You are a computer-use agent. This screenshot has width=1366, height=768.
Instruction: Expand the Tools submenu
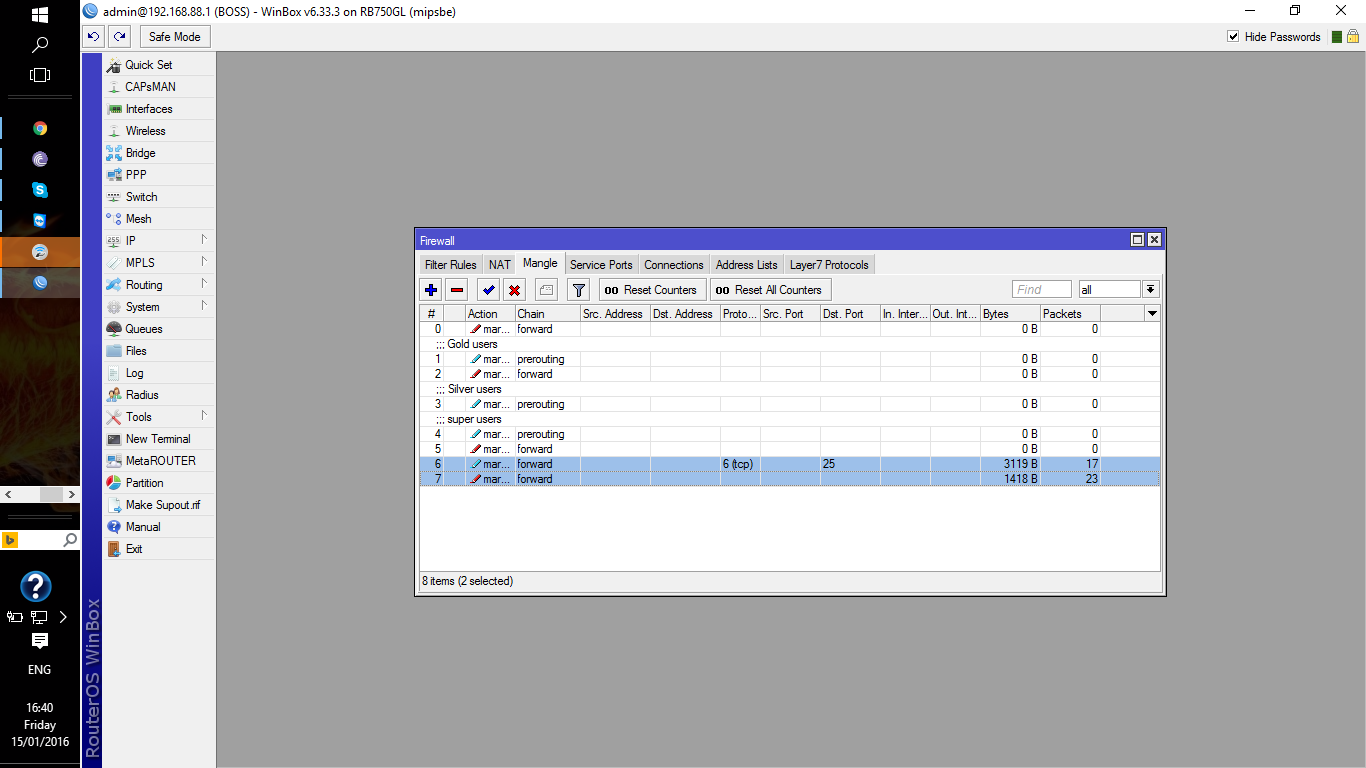tap(159, 417)
